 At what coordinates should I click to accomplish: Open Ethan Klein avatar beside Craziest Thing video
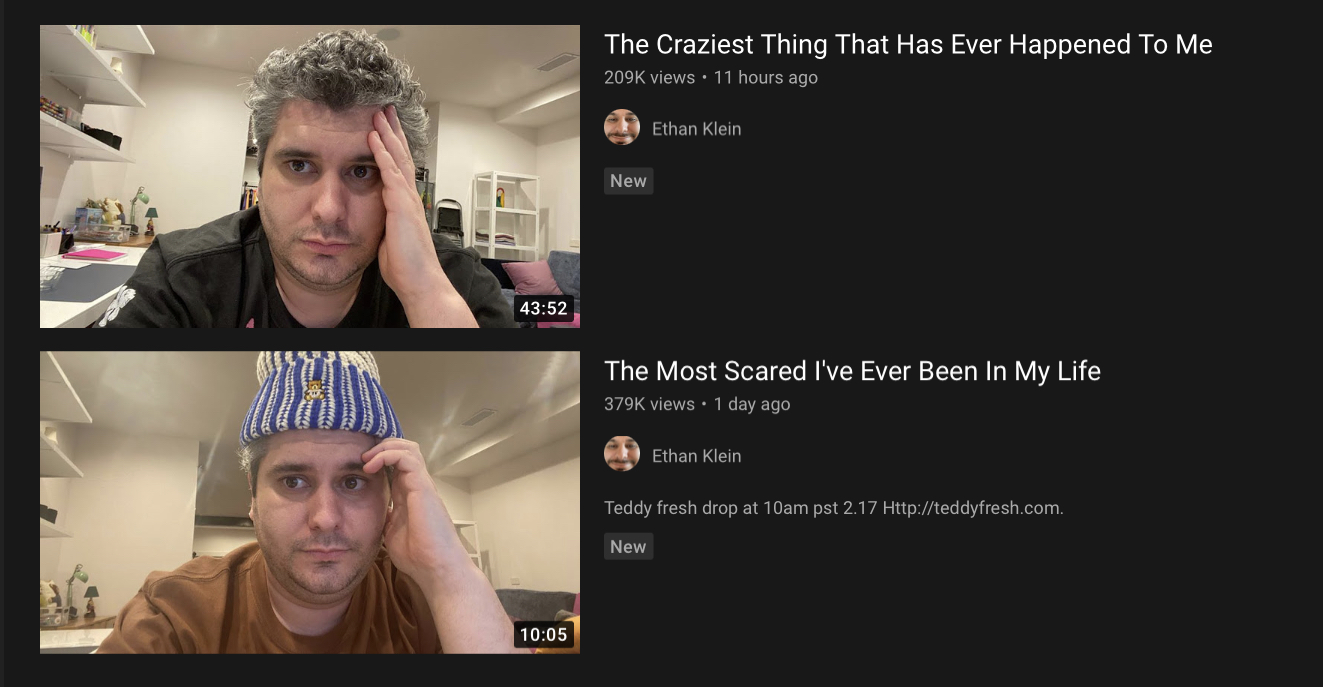pos(622,128)
